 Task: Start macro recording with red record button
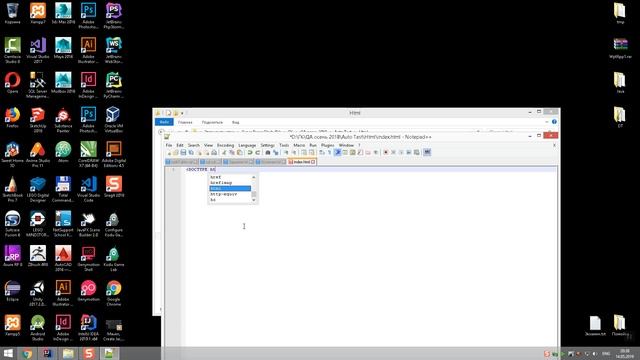[386, 152]
